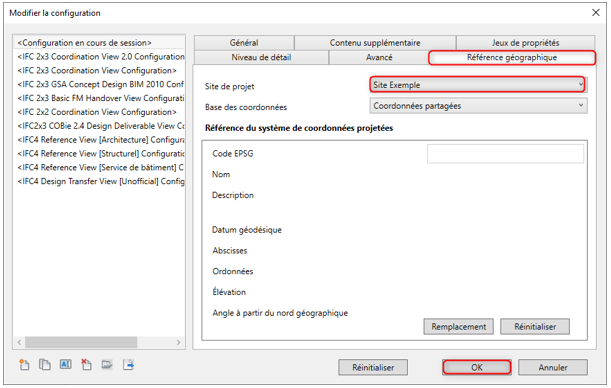Open the Contenu supplémentaire tab

[375, 42]
